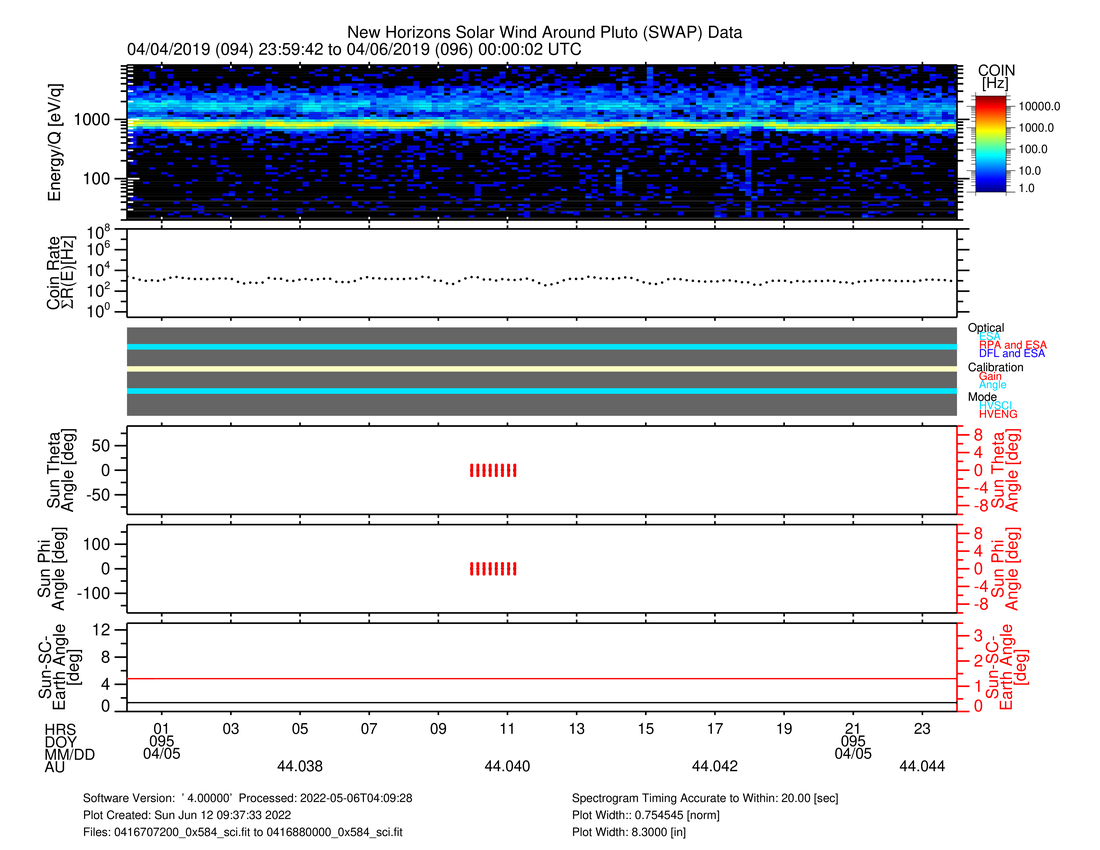Click the hour 11 label on the time axis
The width and height of the screenshot is (1100, 850).
[507, 729]
